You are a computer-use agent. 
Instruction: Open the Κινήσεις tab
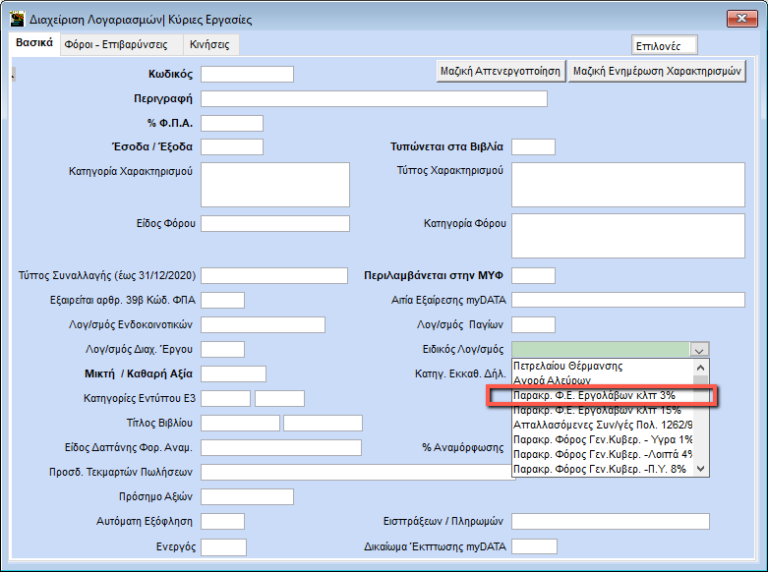click(210, 45)
